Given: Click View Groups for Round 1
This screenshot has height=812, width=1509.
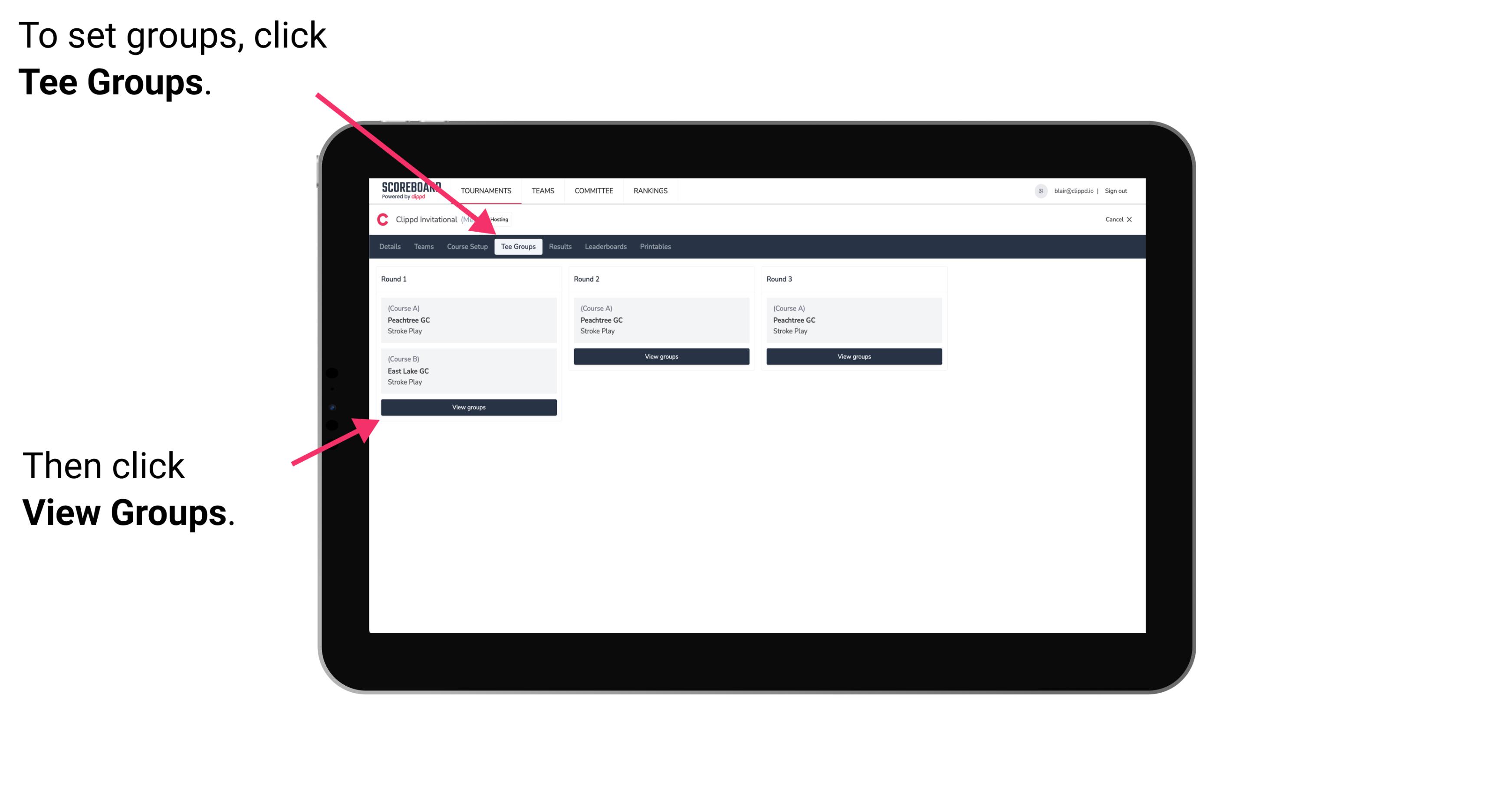Looking at the screenshot, I should click(470, 407).
